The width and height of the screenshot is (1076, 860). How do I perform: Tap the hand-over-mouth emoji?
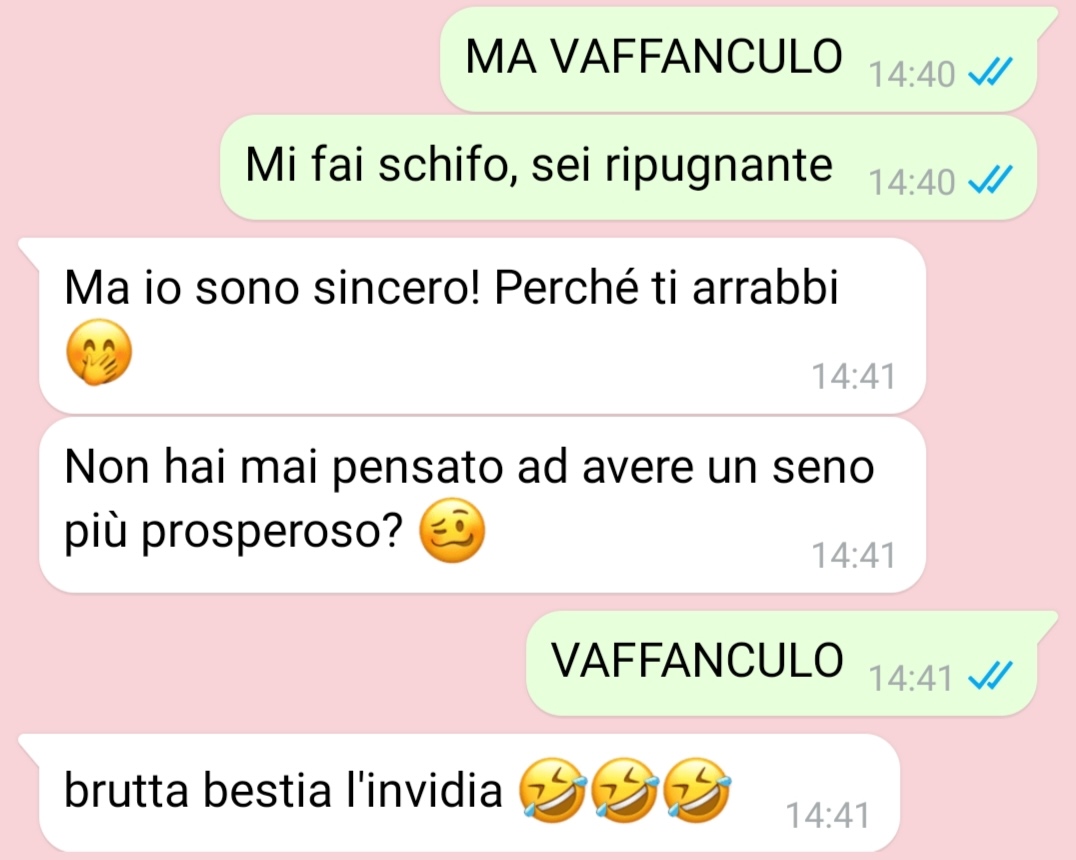pos(99,352)
